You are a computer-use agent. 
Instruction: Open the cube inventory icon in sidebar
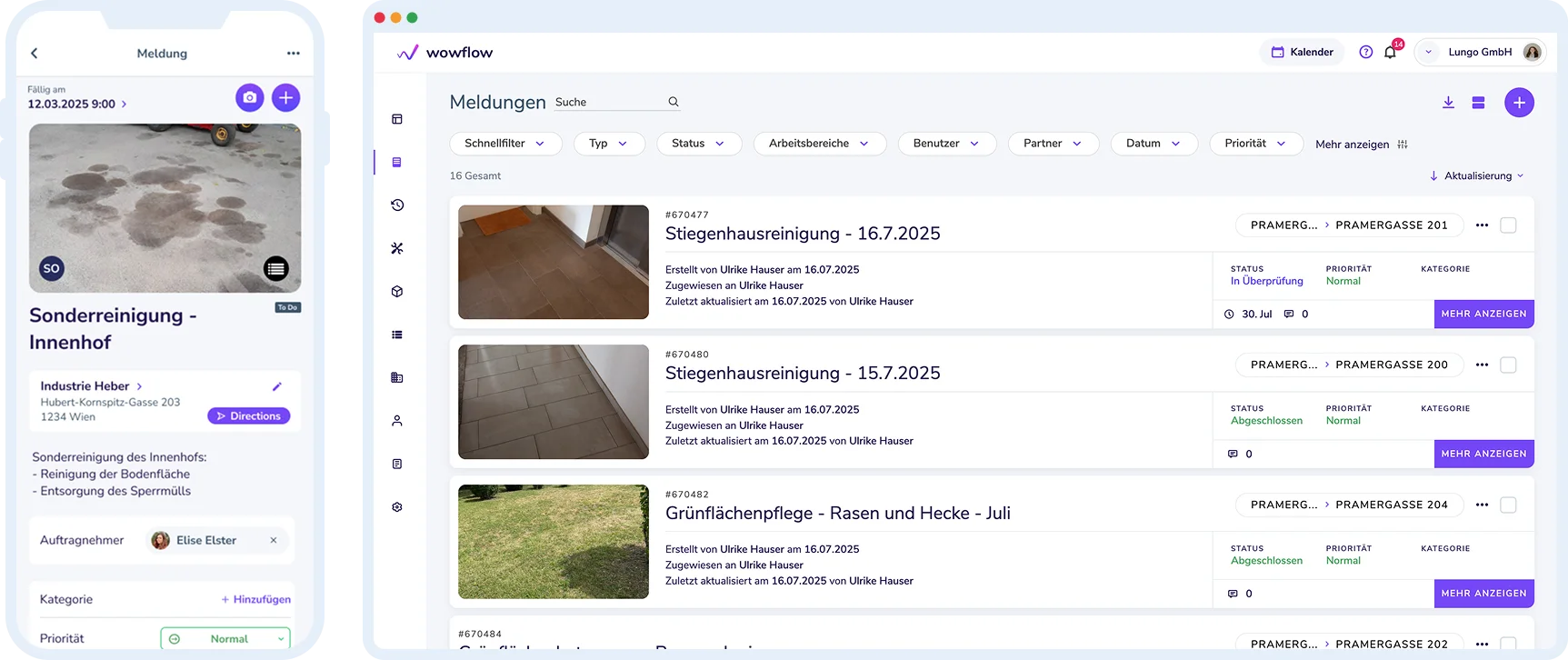tap(397, 292)
